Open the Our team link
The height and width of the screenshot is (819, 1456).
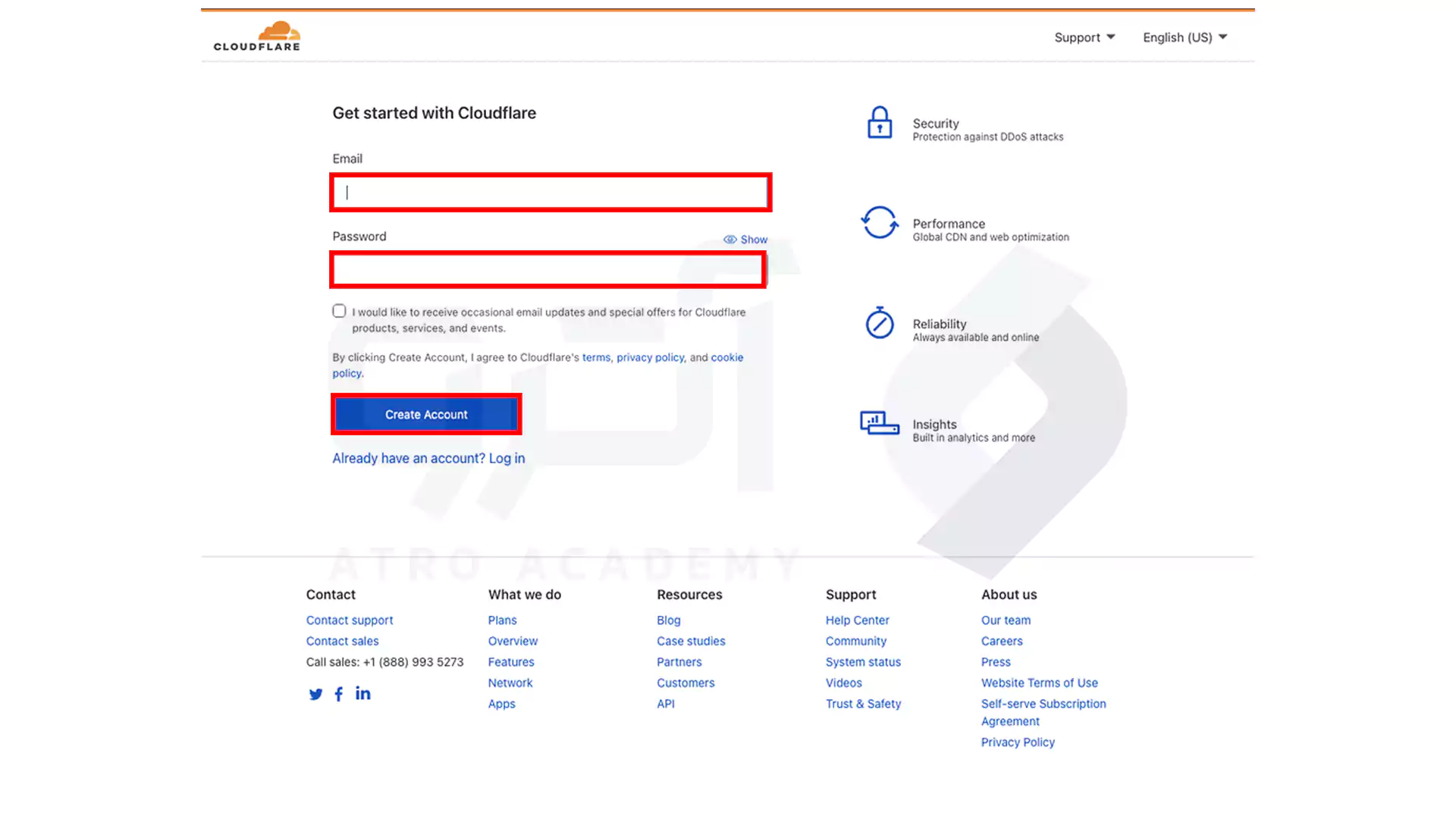[x=1006, y=620]
